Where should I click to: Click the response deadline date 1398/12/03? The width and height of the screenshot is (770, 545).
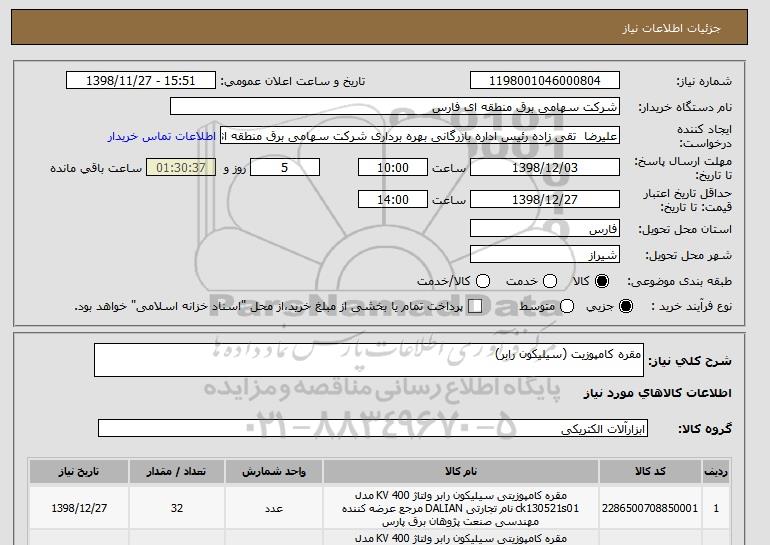coord(545,167)
